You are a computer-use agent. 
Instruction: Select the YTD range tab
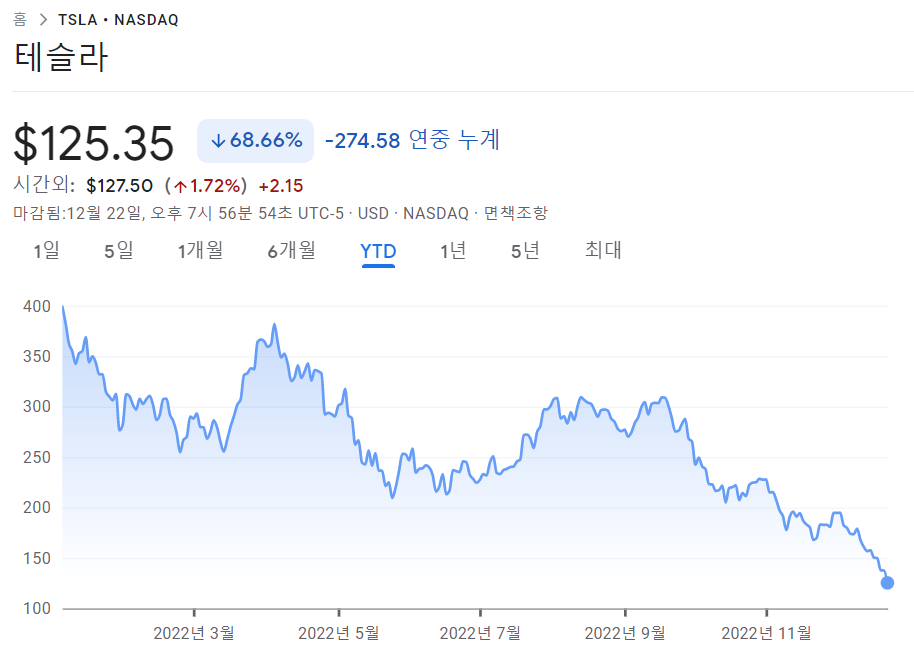click(378, 251)
